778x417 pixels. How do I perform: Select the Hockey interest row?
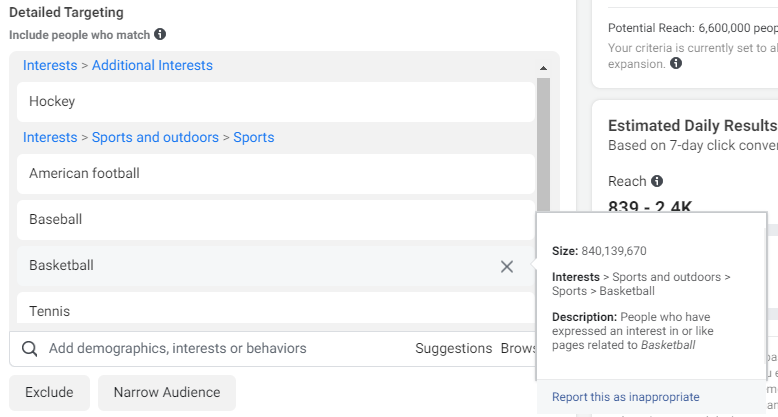pos(275,101)
